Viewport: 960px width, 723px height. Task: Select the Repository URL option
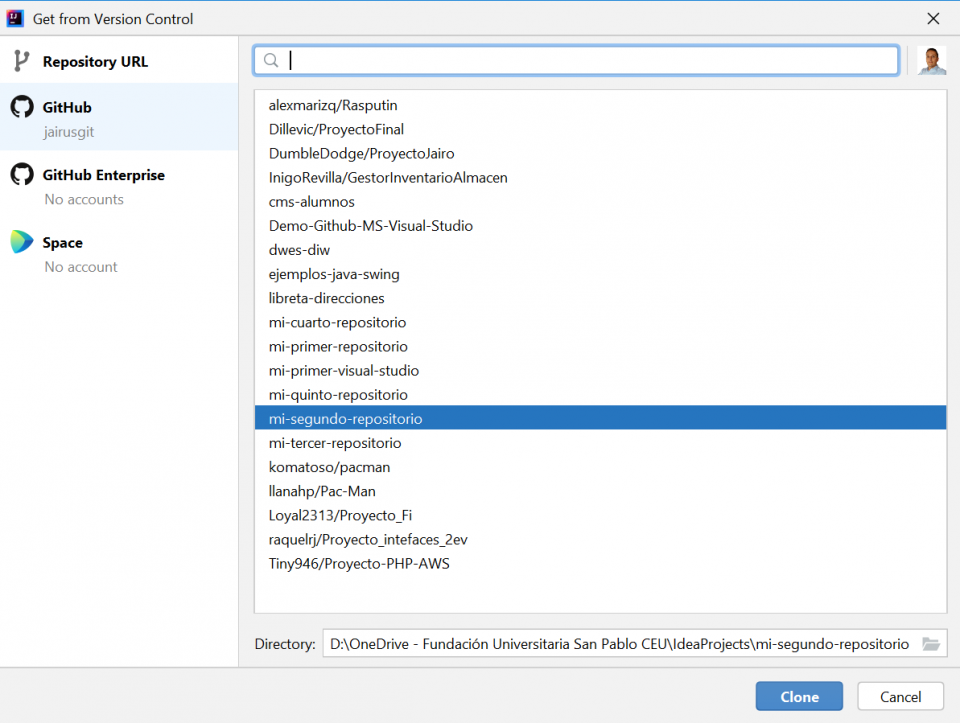pyautogui.click(x=119, y=61)
